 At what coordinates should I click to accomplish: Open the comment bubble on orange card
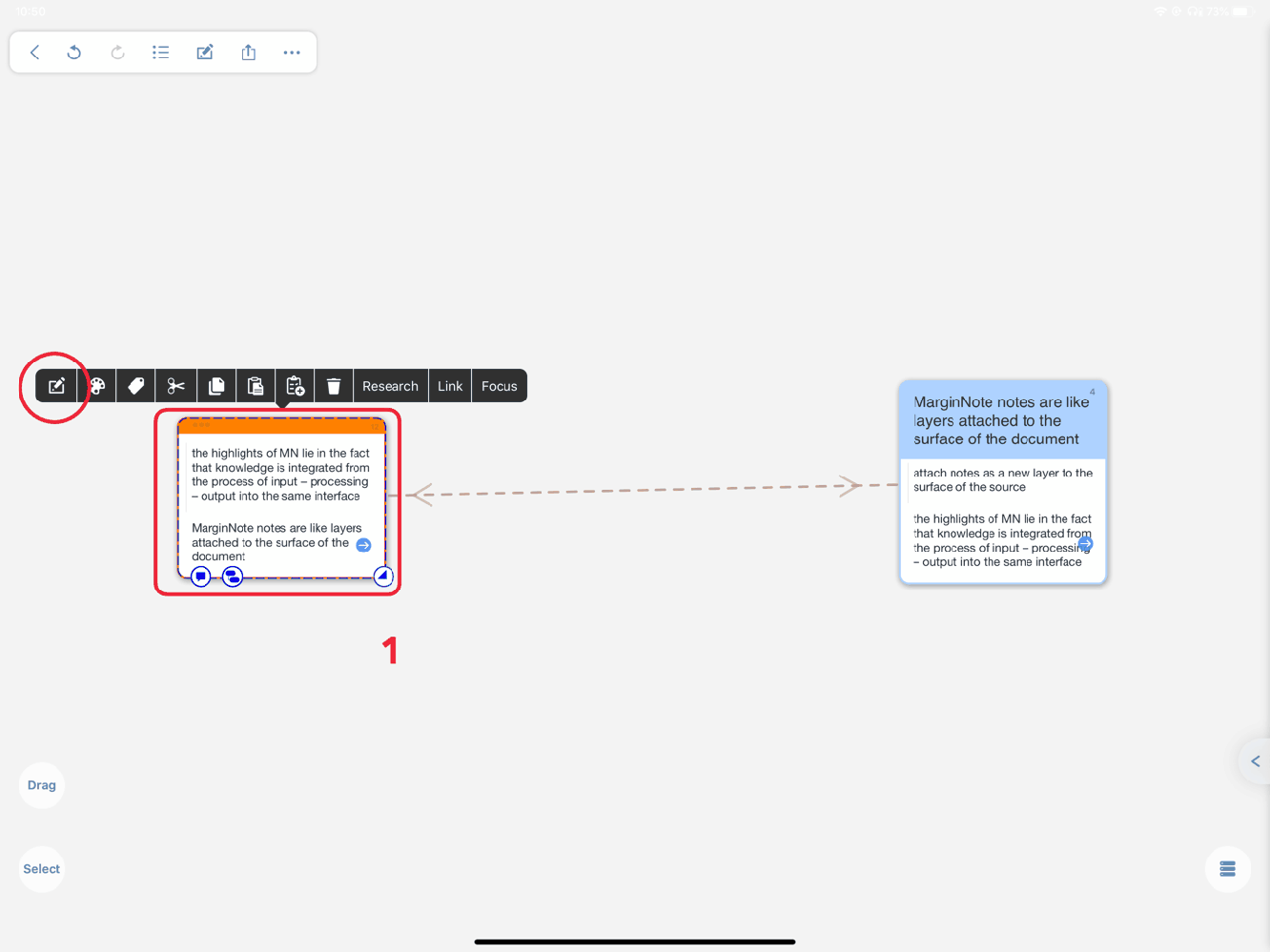point(200,577)
